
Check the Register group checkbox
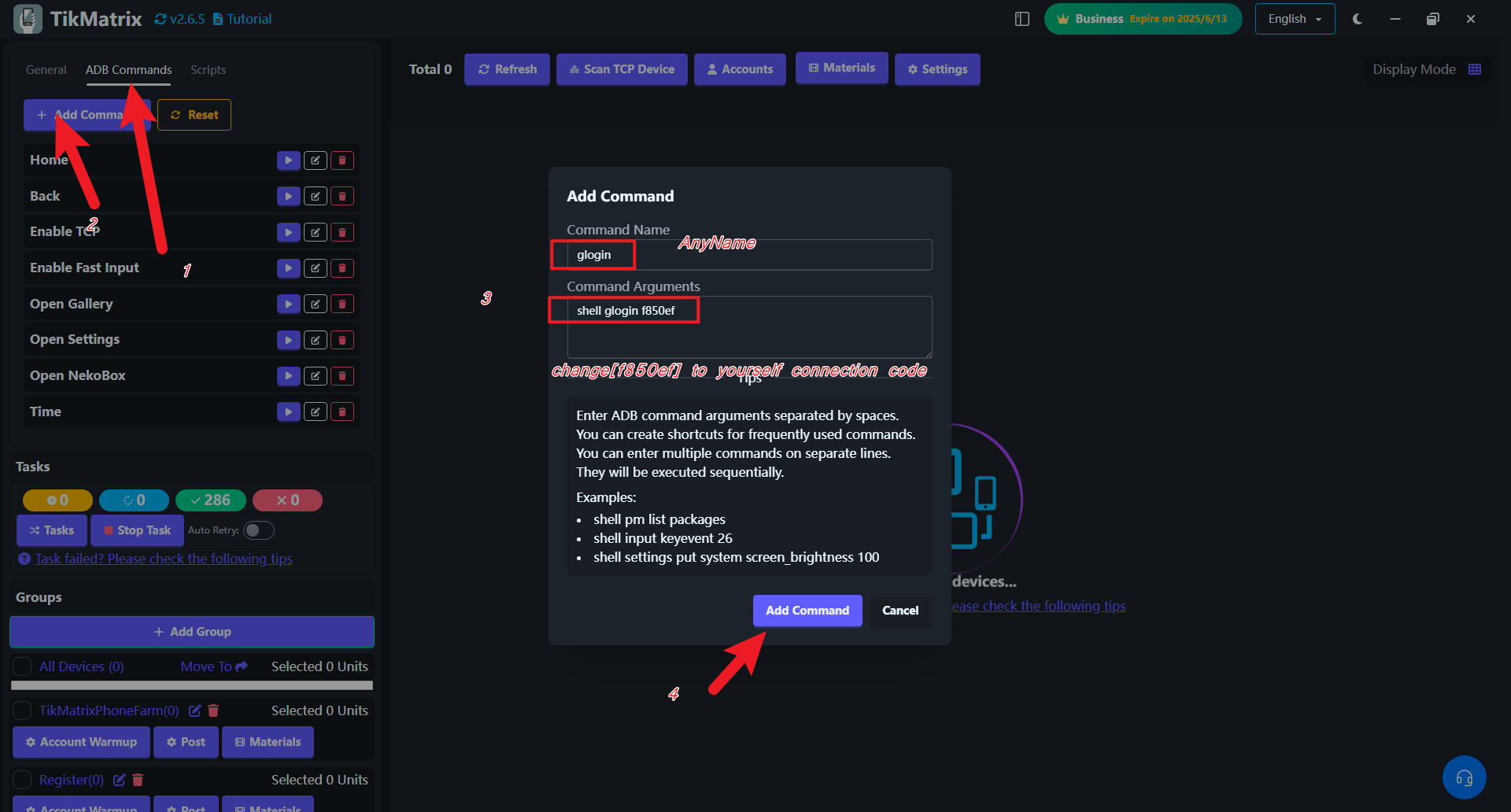(x=23, y=780)
